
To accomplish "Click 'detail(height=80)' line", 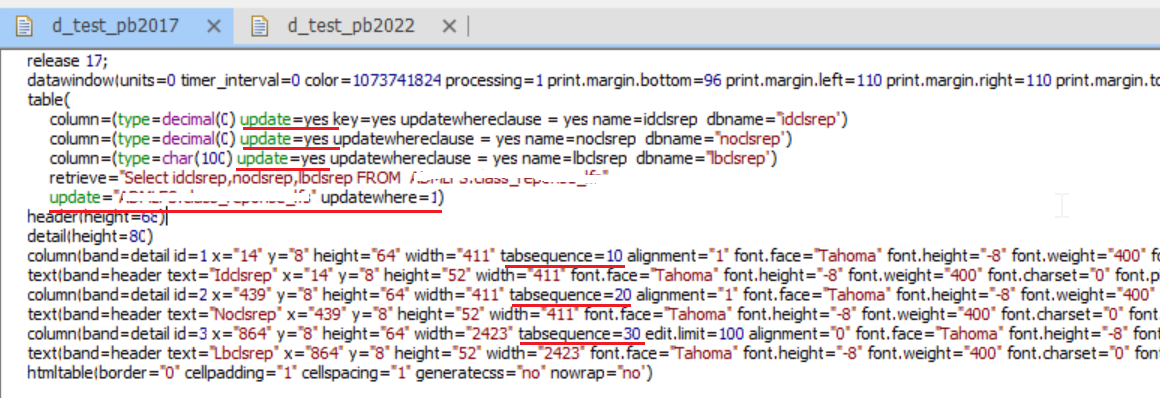I will (x=90, y=237).
